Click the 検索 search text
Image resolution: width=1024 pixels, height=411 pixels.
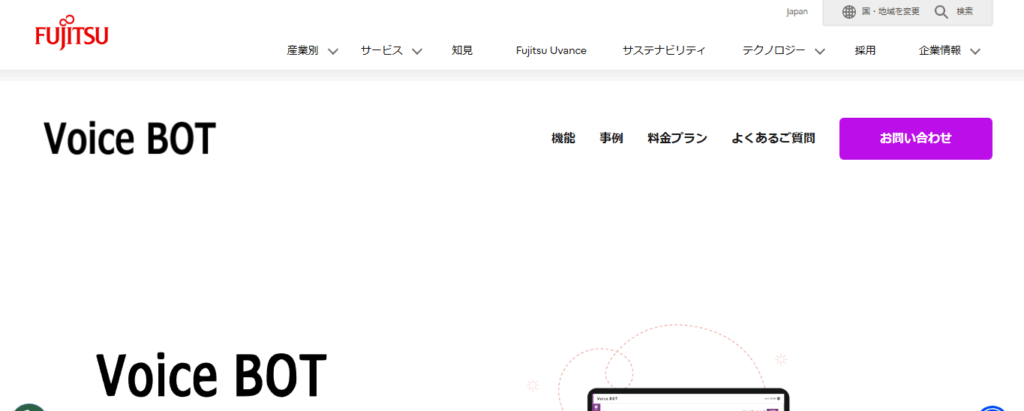(965, 12)
